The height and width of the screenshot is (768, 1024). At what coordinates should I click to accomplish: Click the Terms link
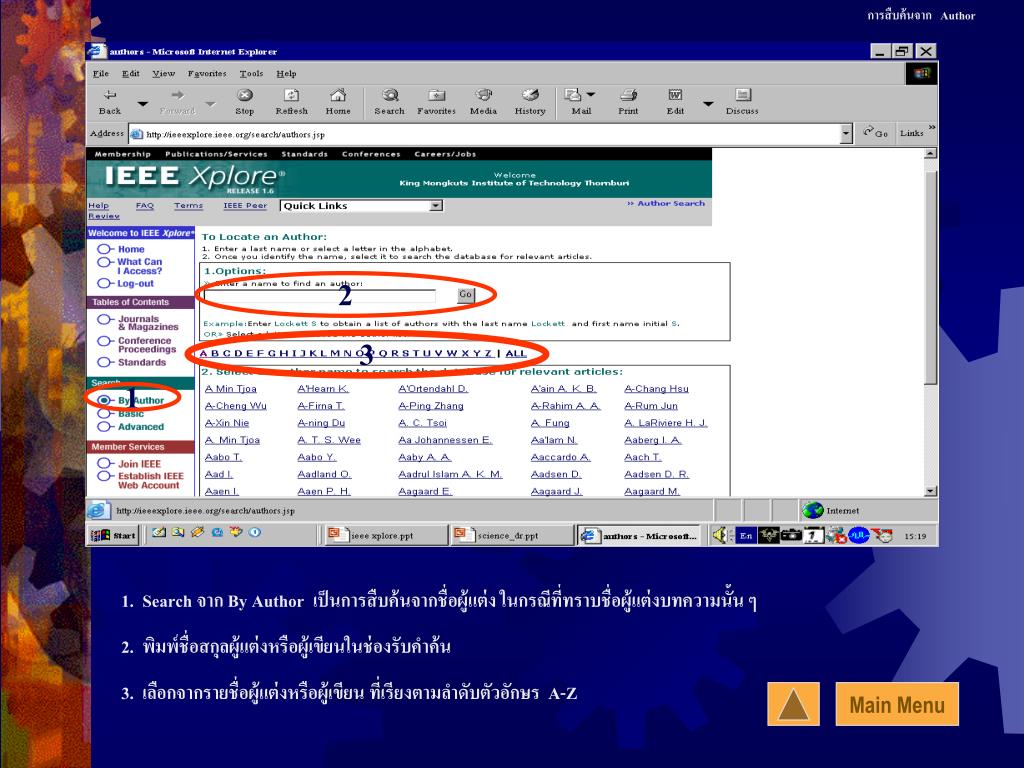click(188, 206)
